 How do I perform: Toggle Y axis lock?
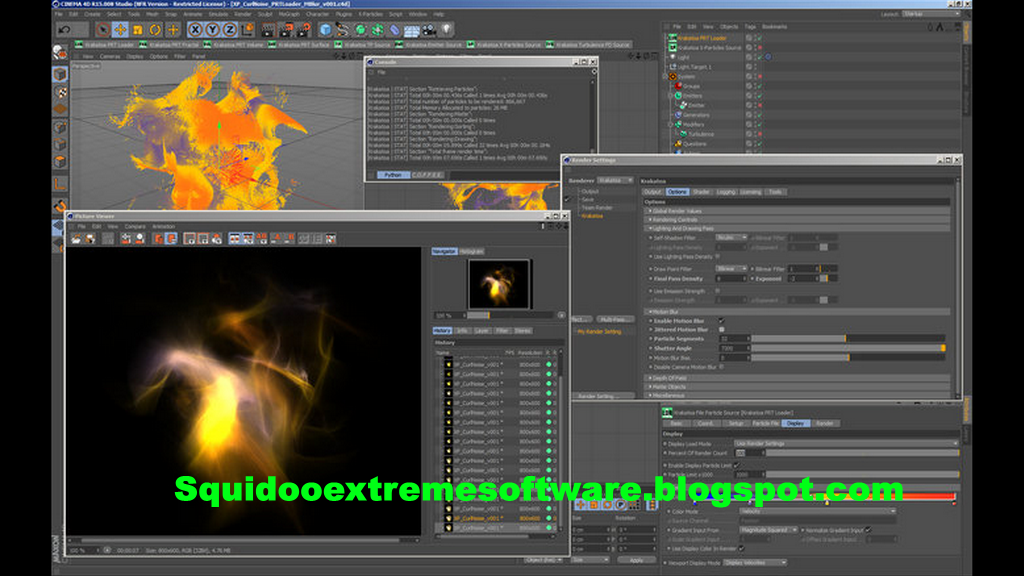click(x=212, y=29)
